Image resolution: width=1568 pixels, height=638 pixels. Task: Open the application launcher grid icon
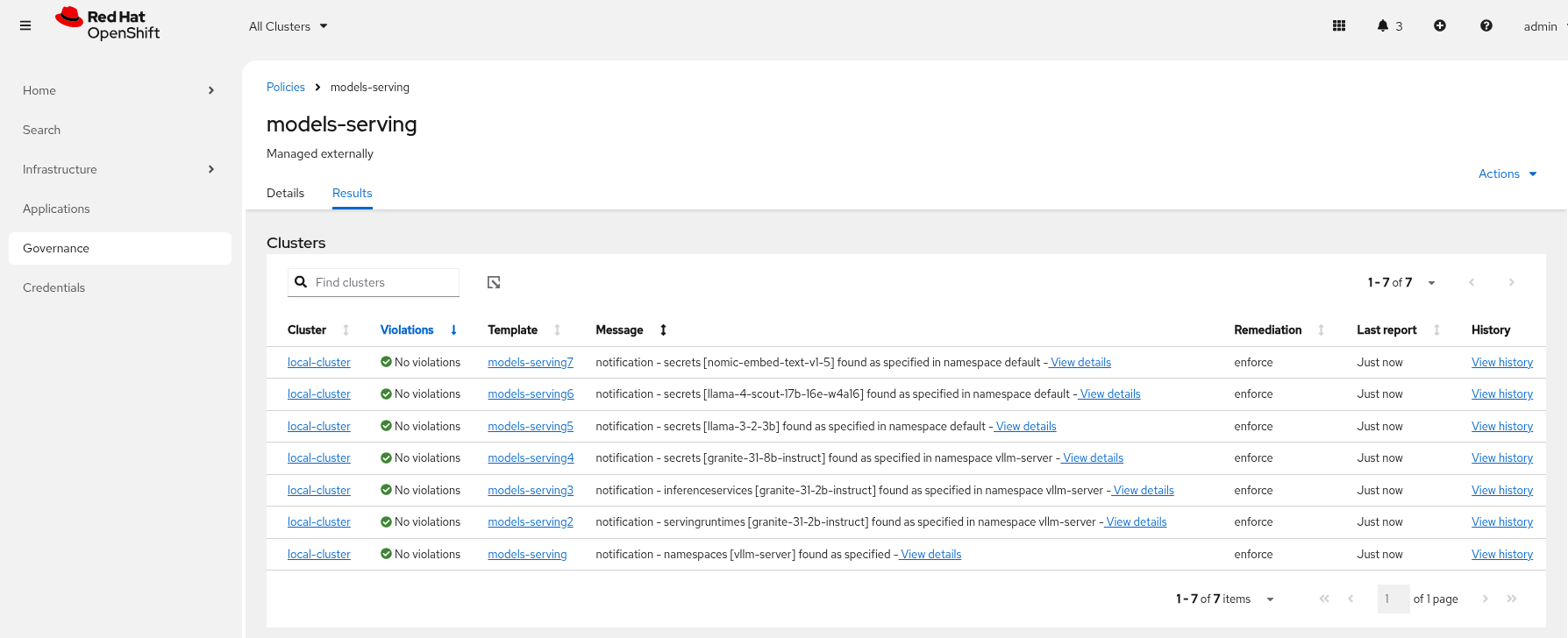tap(1338, 26)
